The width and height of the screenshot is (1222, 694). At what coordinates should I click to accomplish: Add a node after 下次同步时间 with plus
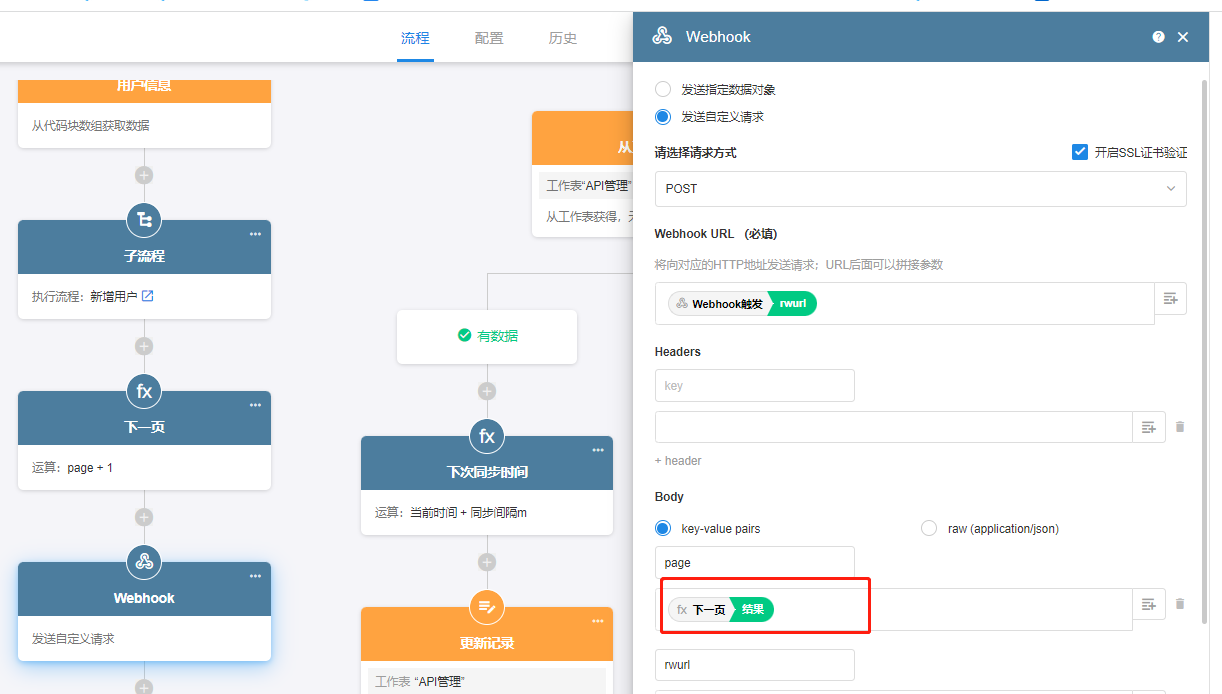tap(487, 562)
